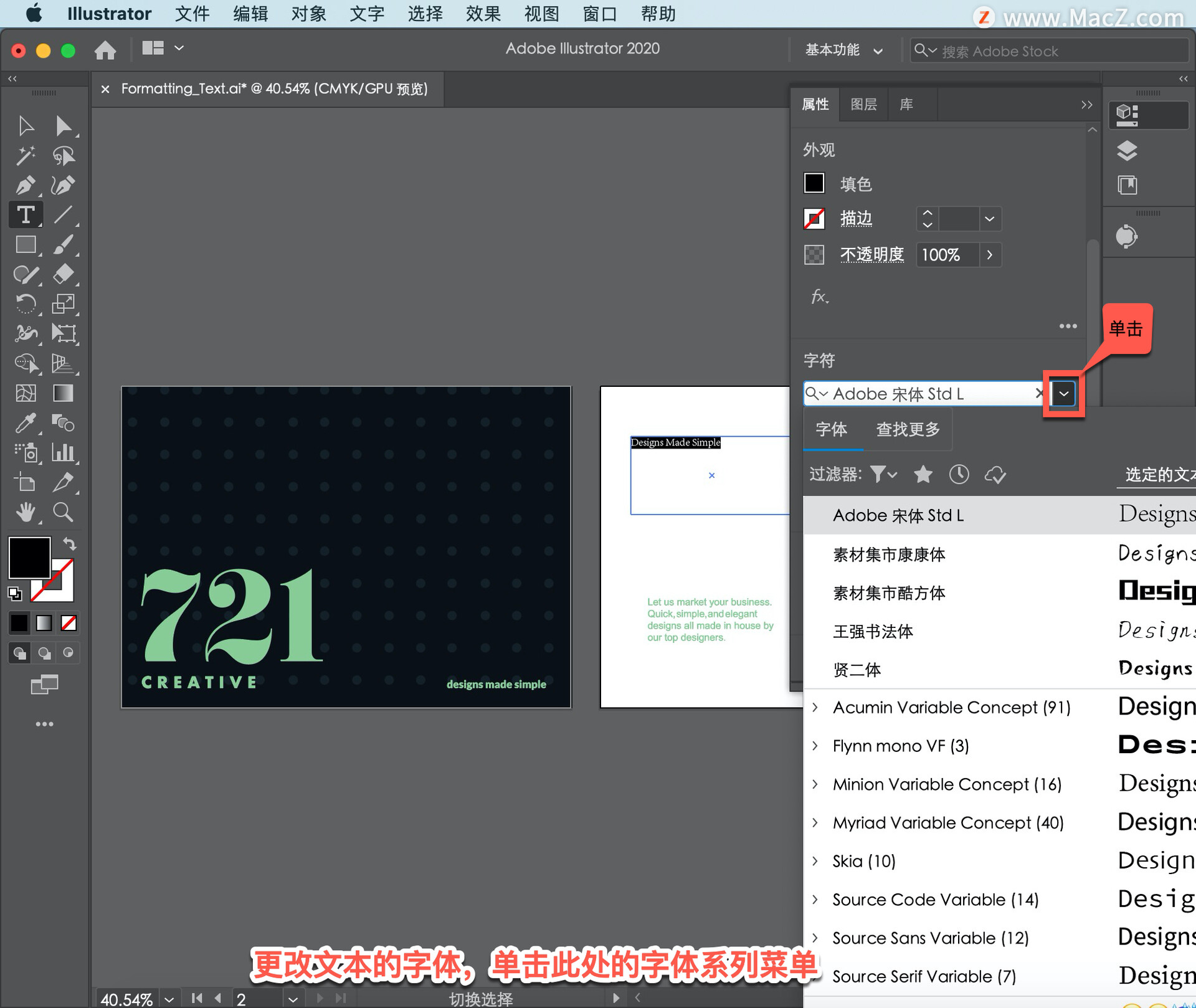
Task: Select the Gradient tool
Action: pos(63,393)
